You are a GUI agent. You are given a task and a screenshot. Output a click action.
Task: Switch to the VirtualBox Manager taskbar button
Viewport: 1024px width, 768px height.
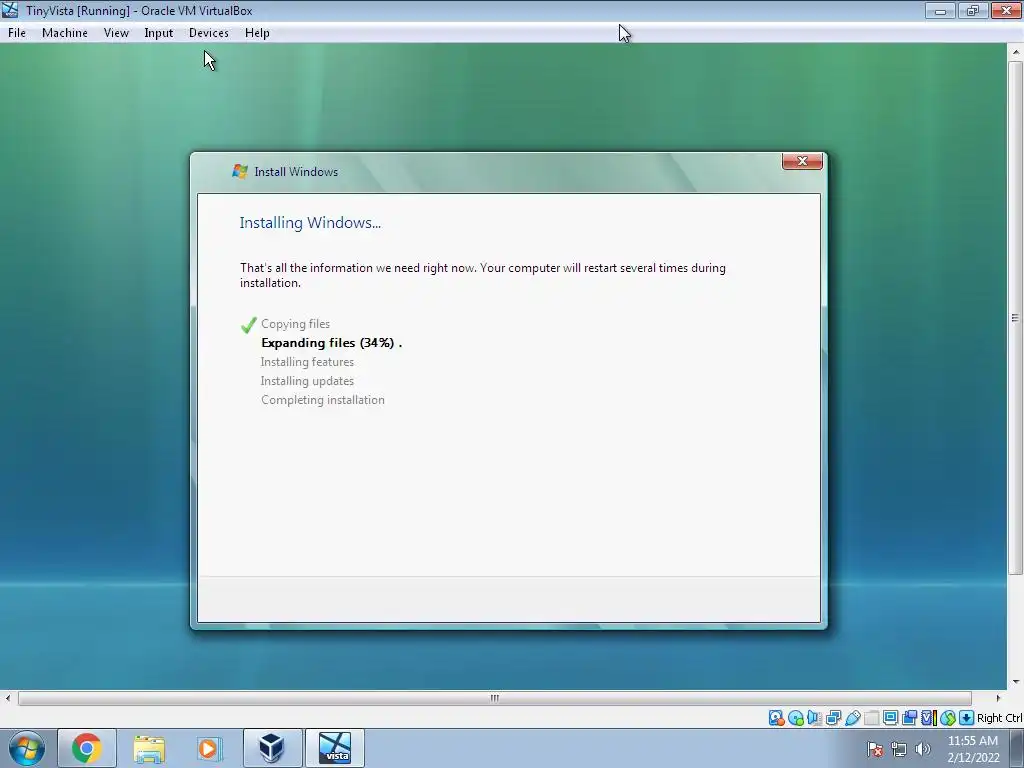click(272, 748)
